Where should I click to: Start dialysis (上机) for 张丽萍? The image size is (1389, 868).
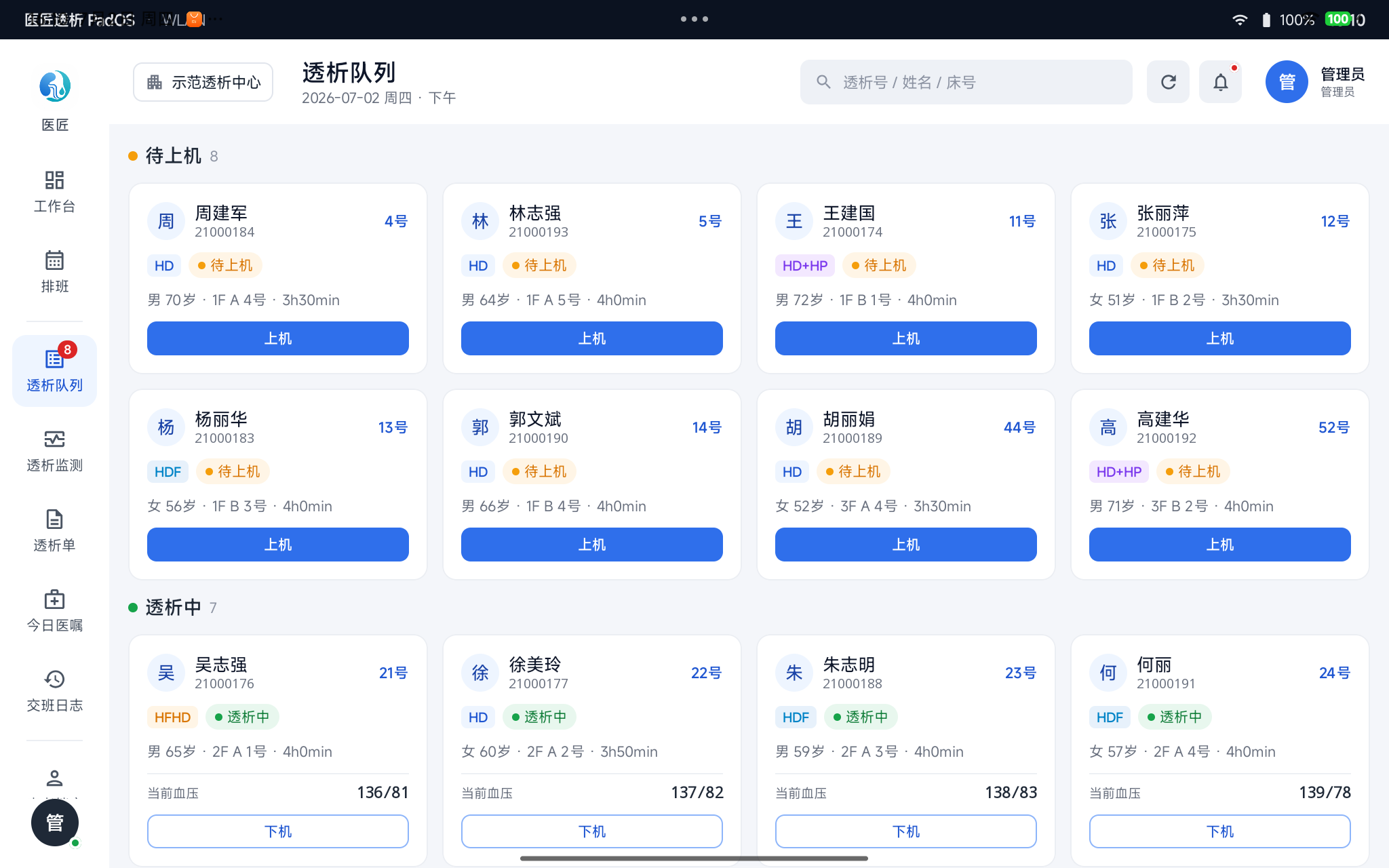[x=1220, y=338]
